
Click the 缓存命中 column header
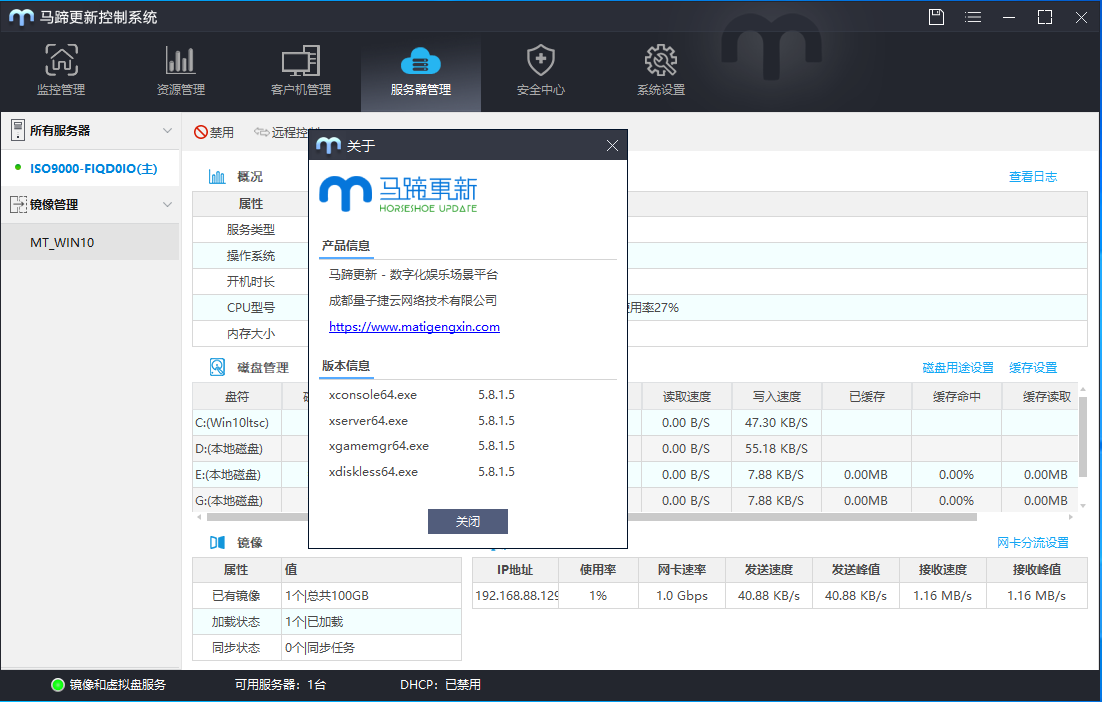(x=957, y=396)
